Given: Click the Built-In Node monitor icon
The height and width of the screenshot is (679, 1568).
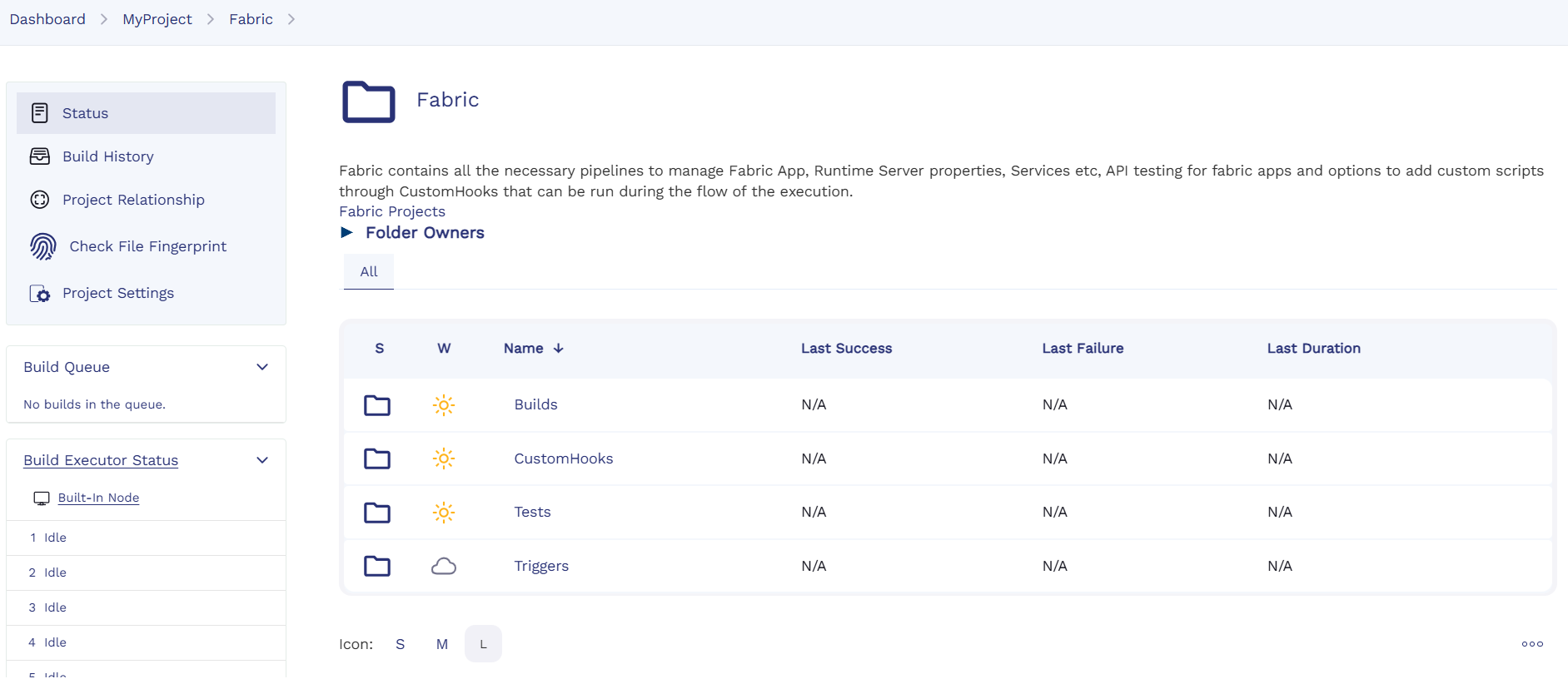Looking at the screenshot, I should [42, 498].
